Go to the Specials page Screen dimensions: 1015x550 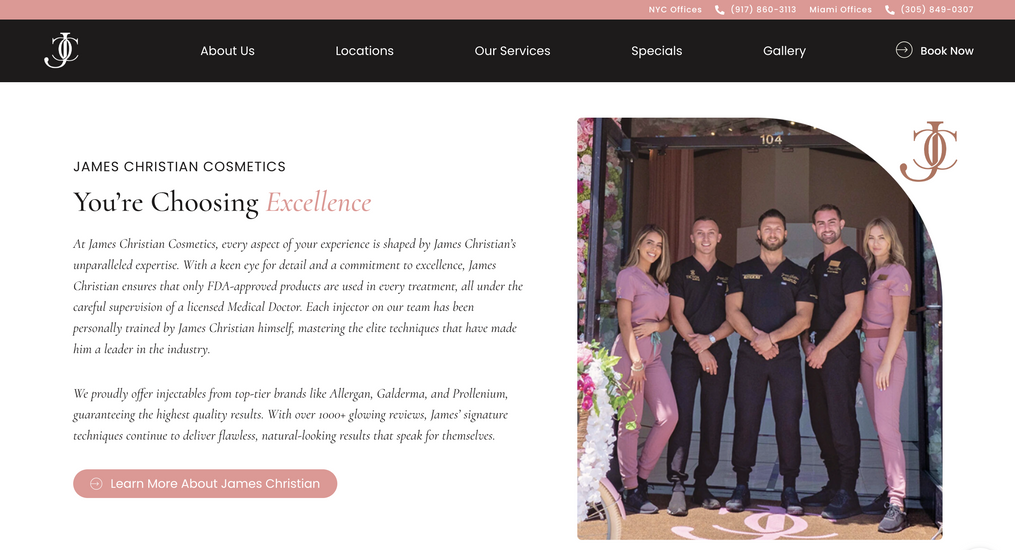pos(656,50)
